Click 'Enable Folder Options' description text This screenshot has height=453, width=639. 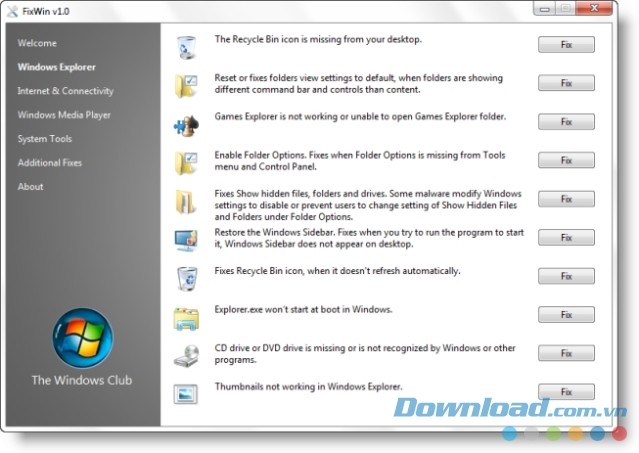[x=360, y=161]
